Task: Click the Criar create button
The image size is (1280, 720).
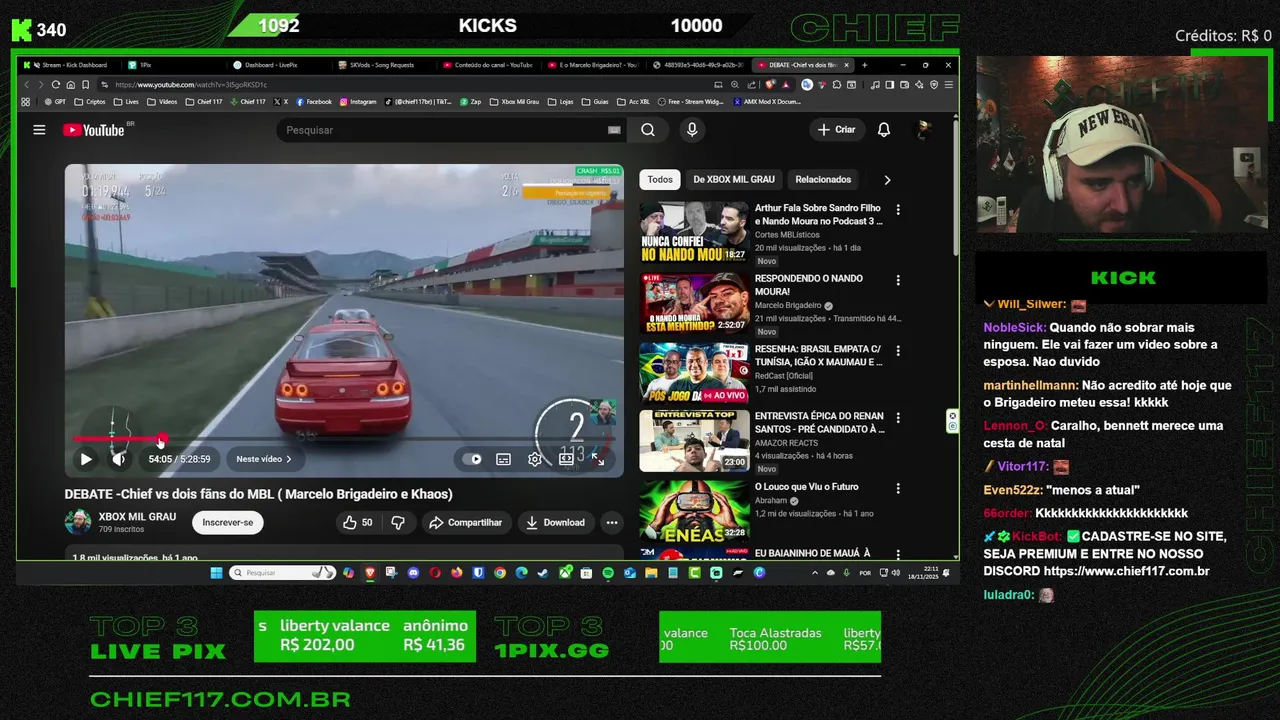Action: 837,130
